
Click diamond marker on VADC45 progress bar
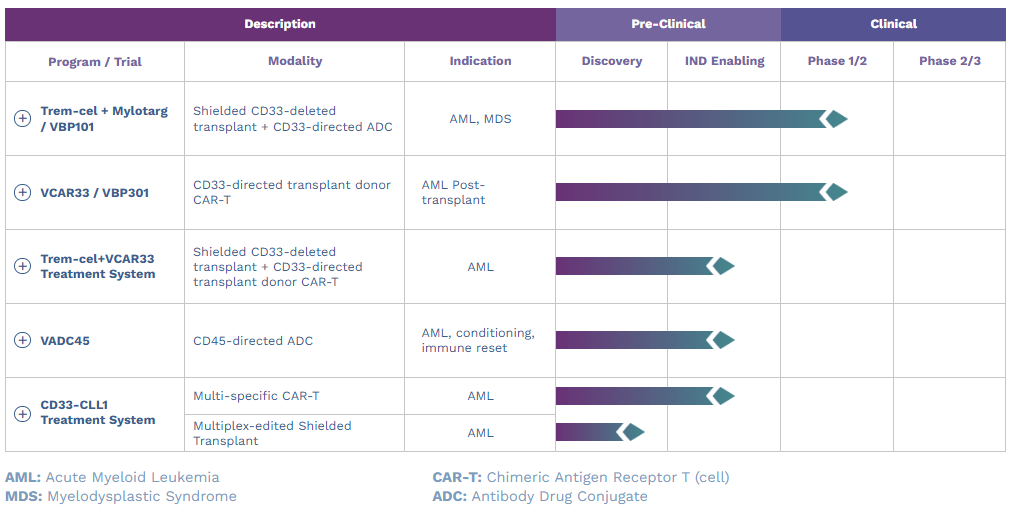[x=722, y=340]
